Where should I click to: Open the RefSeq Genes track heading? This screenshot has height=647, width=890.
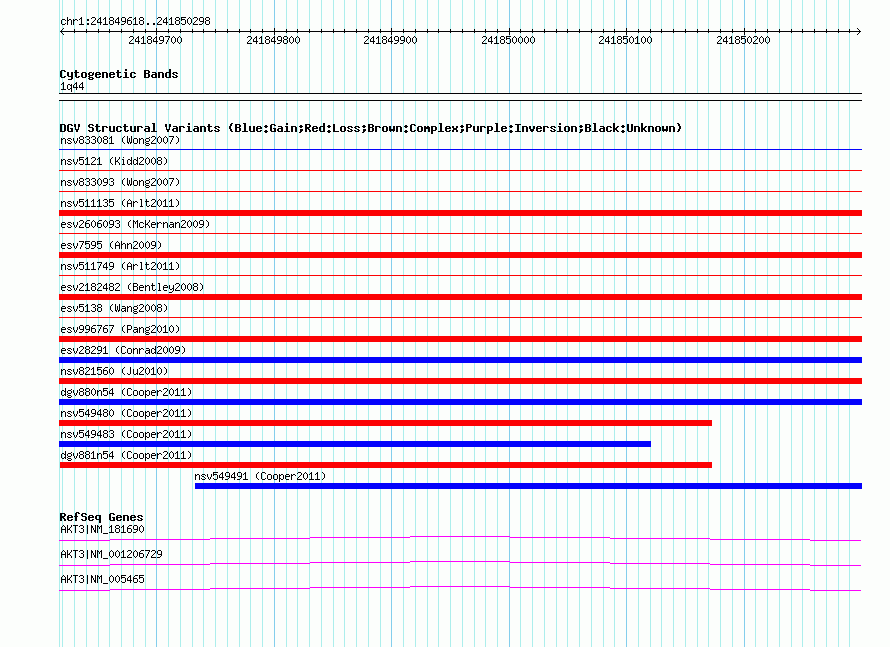(102, 517)
